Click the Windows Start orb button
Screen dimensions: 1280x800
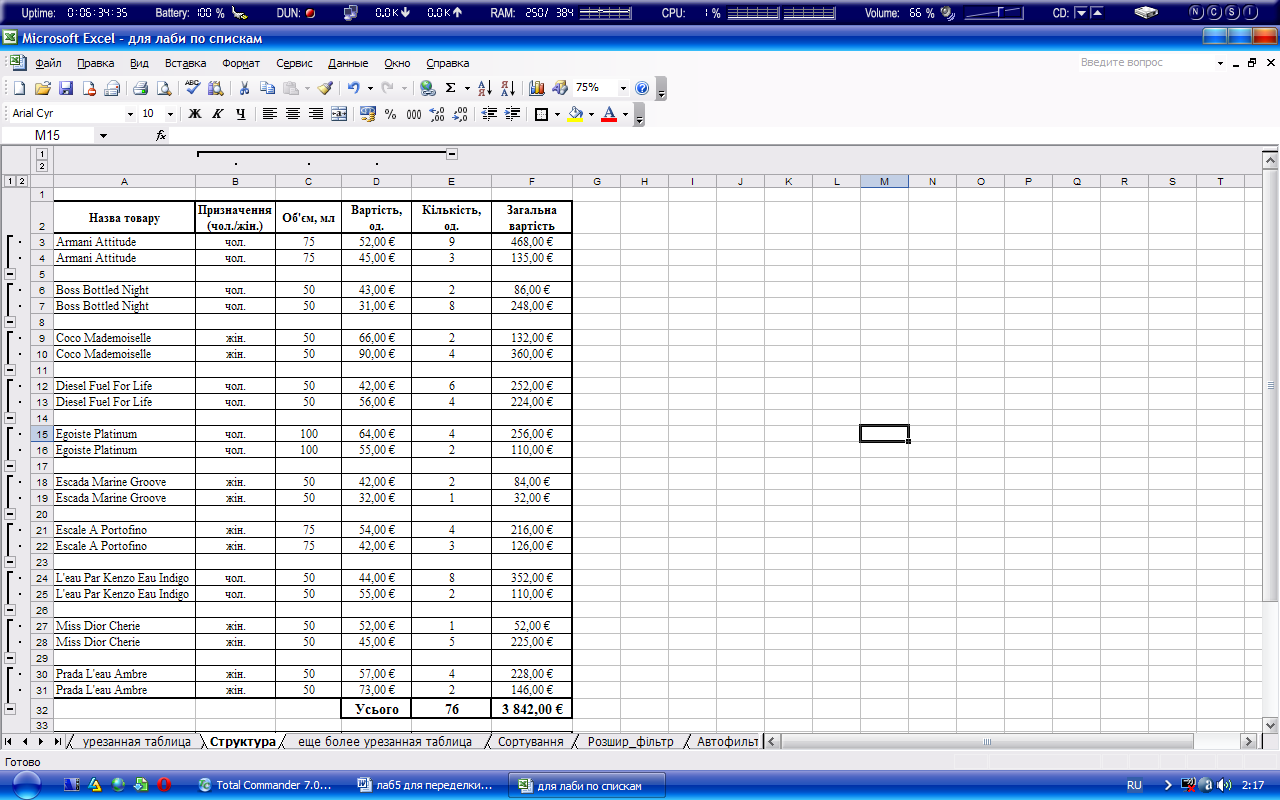point(27,785)
